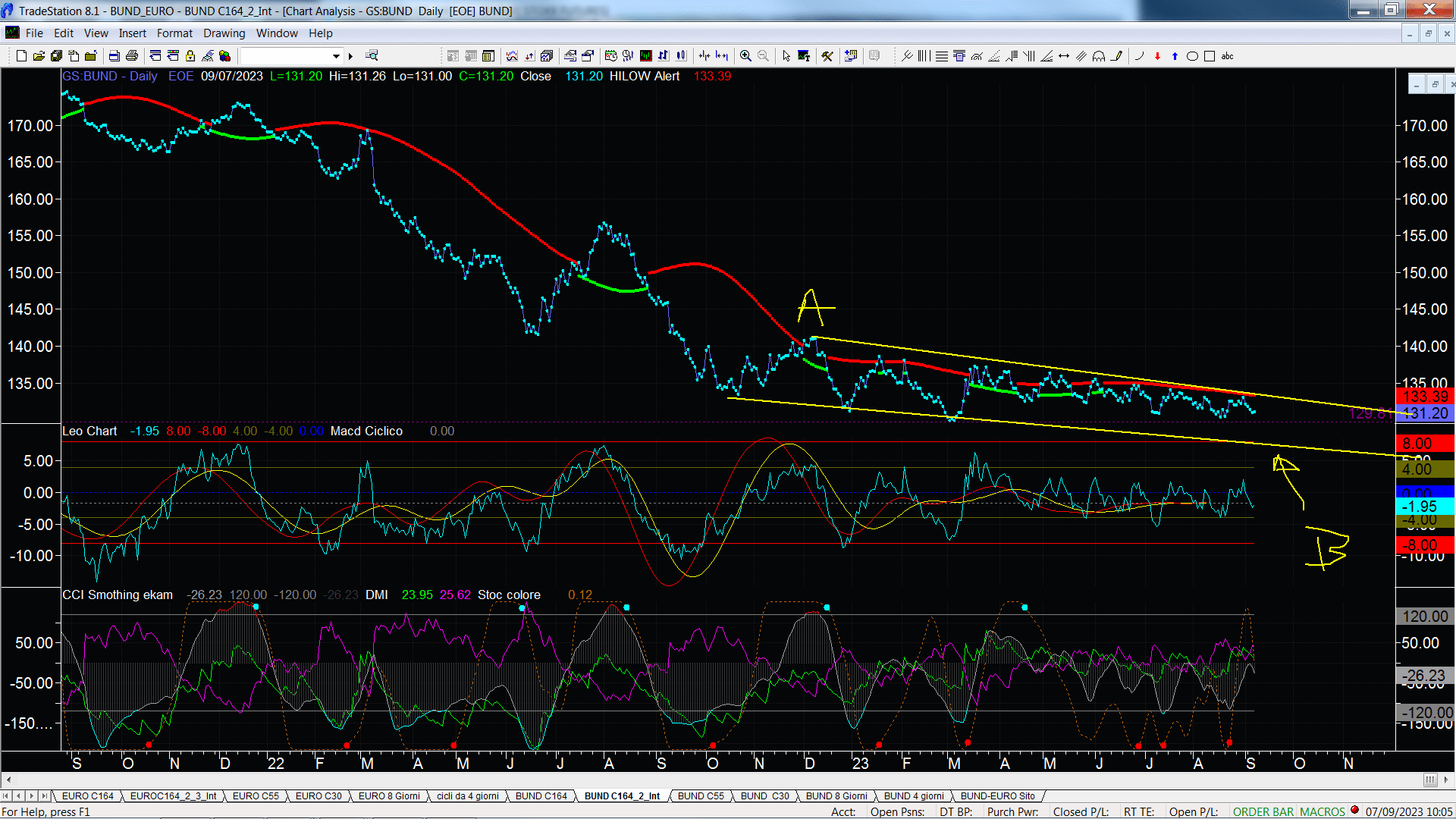The image size is (1456, 819).
Task: Switch to the EUROC164_2_3_Int tab
Action: [173, 795]
